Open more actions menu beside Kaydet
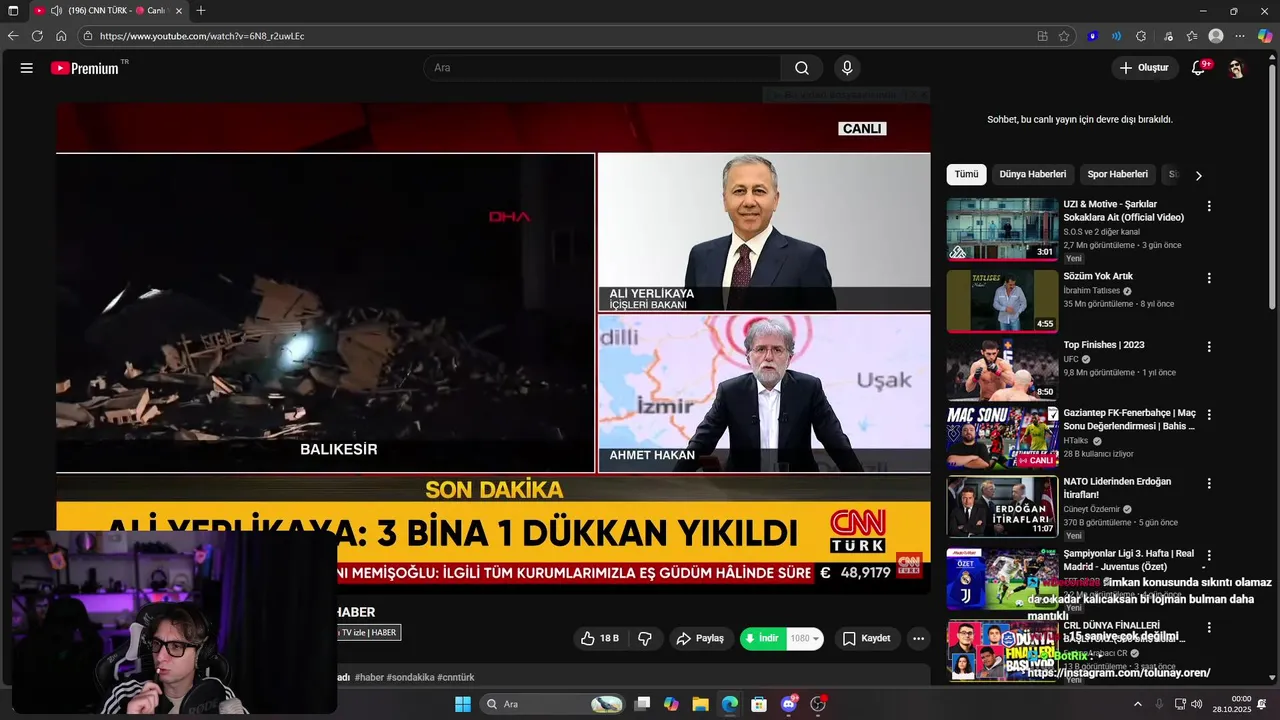 (918, 638)
